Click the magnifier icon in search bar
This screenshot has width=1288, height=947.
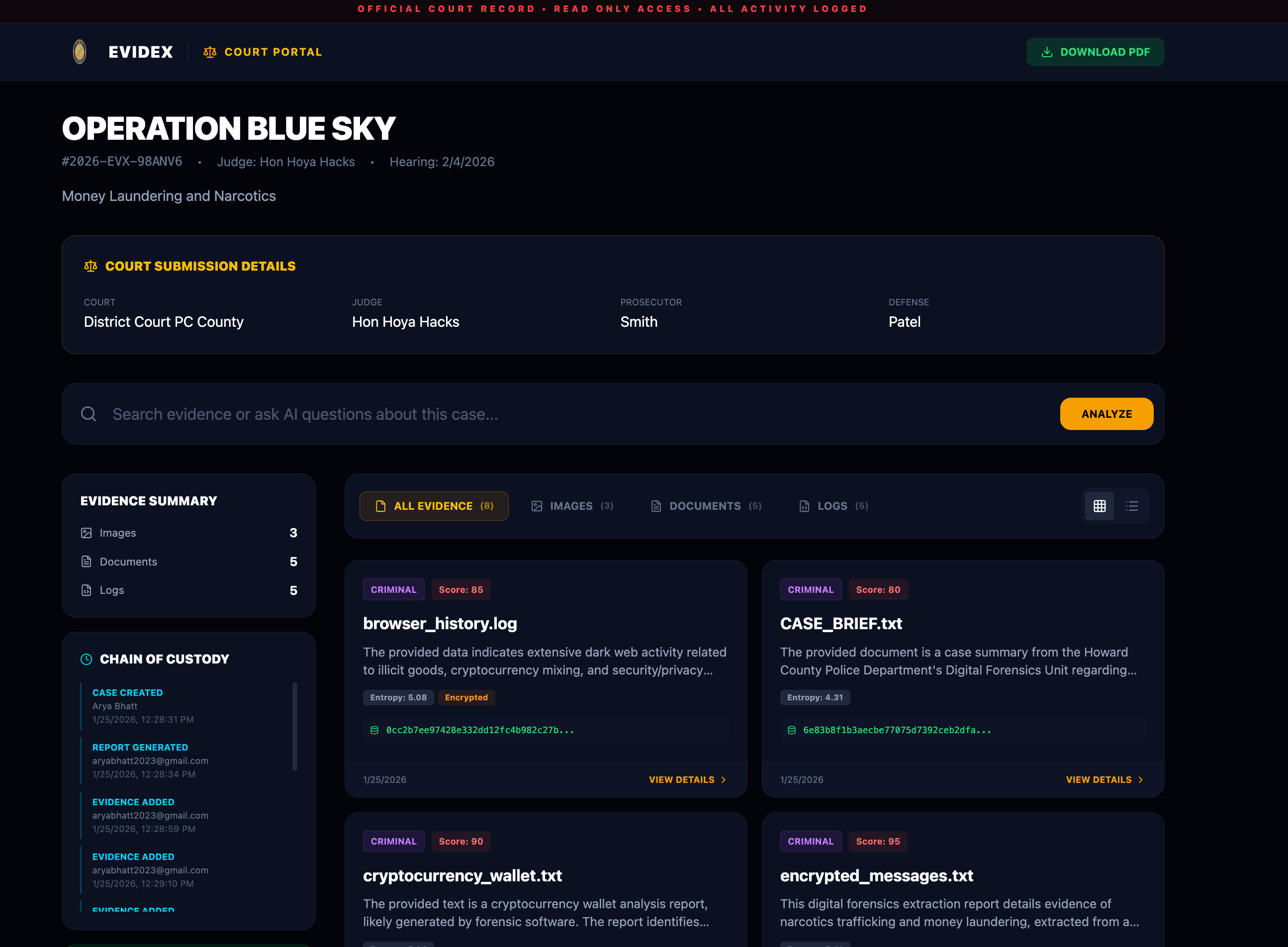pyautogui.click(x=89, y=414)
